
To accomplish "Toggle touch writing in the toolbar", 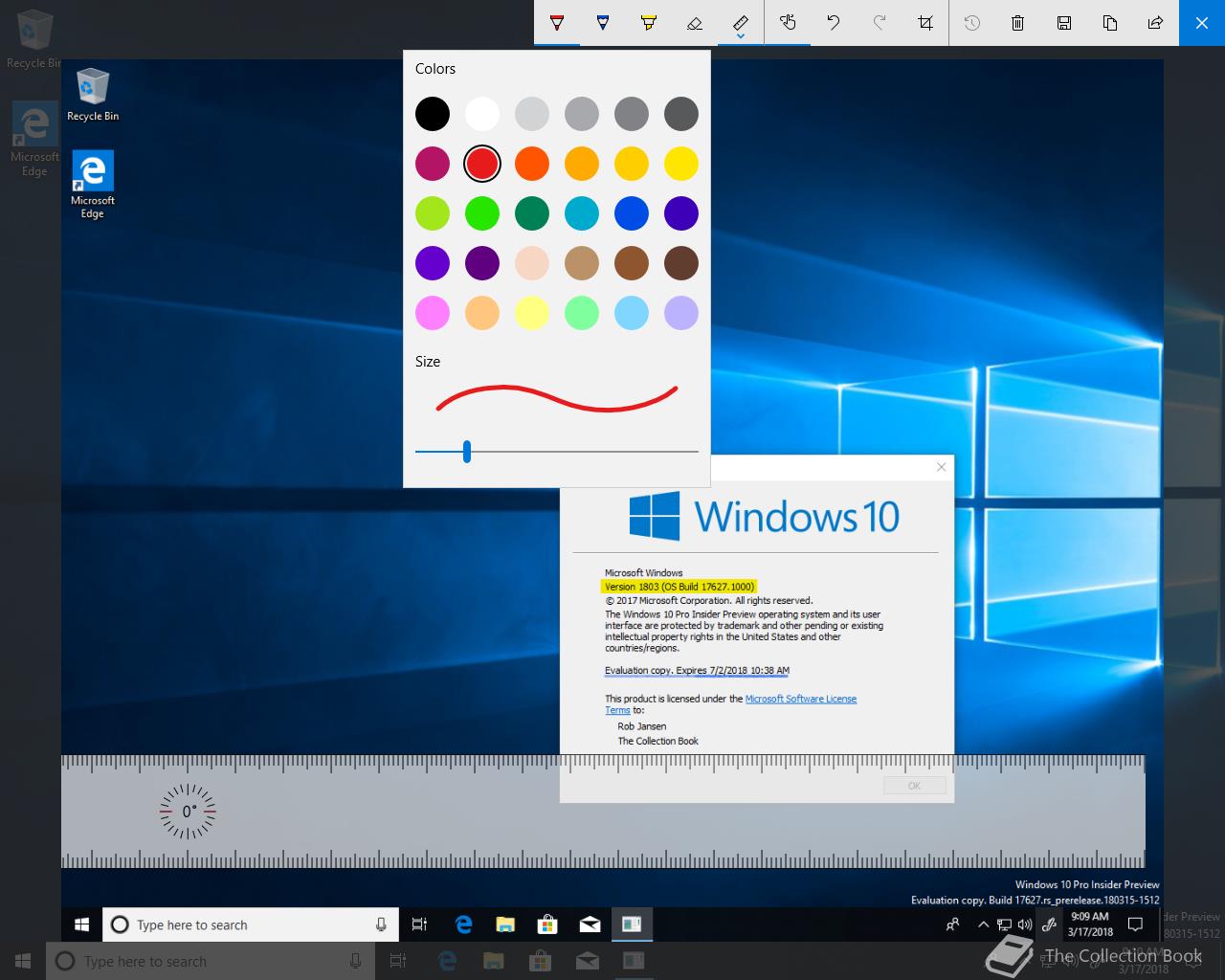I will click(x=788, y=22).
